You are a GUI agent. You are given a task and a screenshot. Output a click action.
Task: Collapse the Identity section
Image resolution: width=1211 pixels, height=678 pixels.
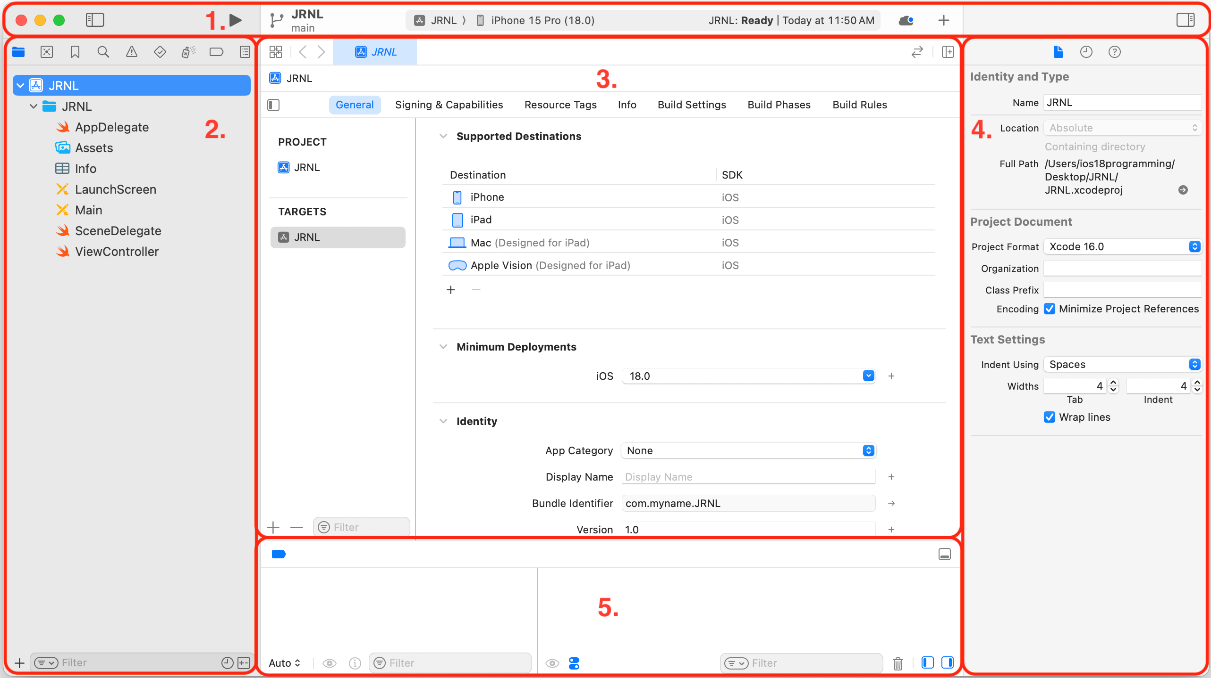coord(443,422)
